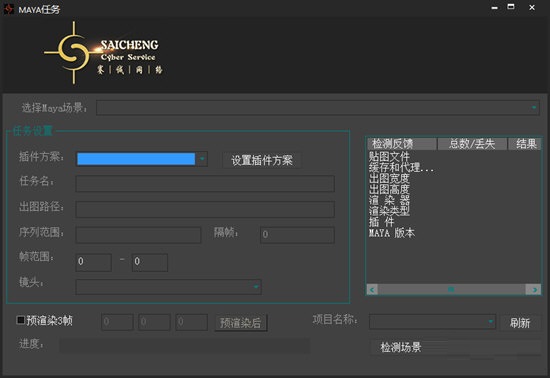Screen dimensions: 550x378
Task: Click the 序列范围 input field
Action: click(138, 235)
